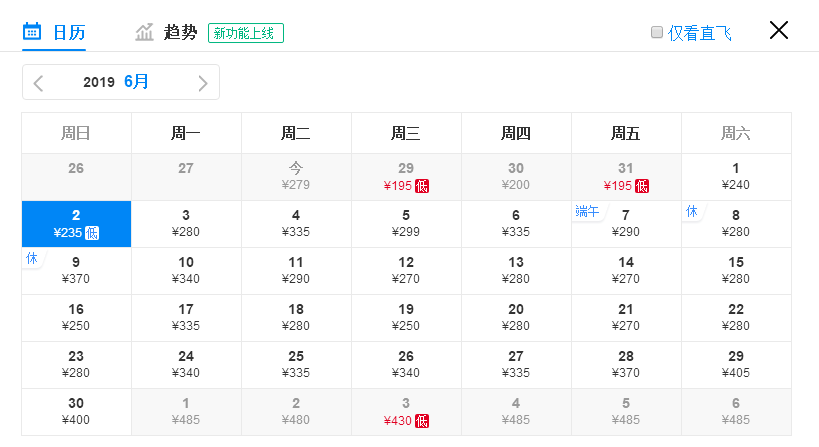Screen dimensions: 819x447
Task: Select June 19 priced ¥250
Action: [x=406, y=318]
